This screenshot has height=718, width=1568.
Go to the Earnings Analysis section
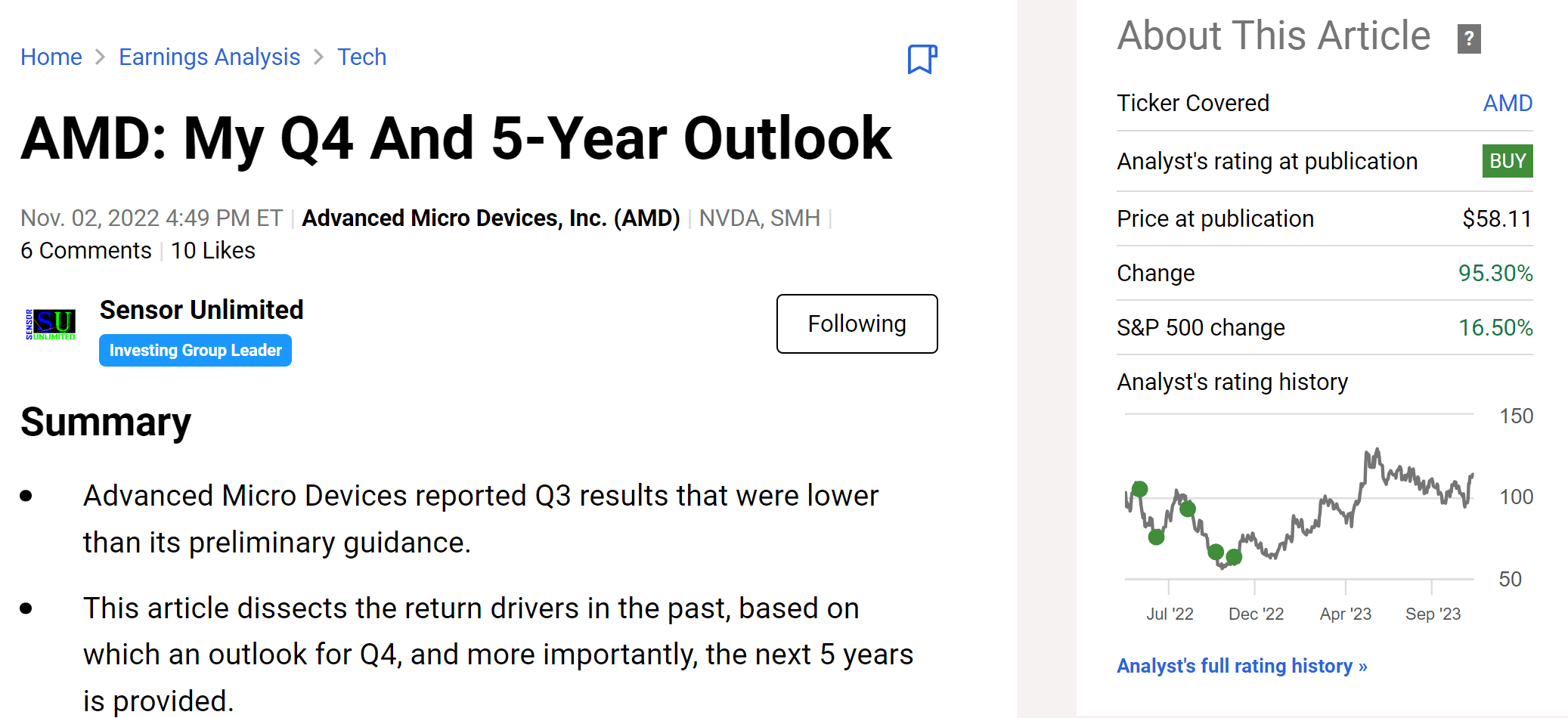209,57
